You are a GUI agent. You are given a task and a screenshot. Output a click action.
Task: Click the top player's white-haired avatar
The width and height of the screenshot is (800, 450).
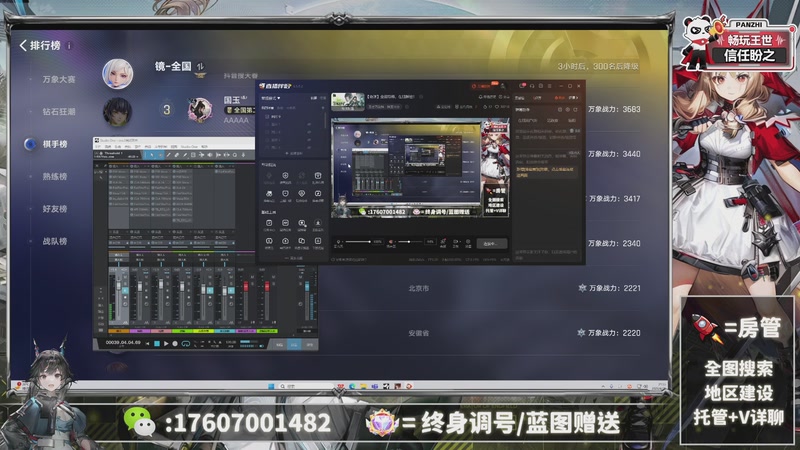(118, 71)
